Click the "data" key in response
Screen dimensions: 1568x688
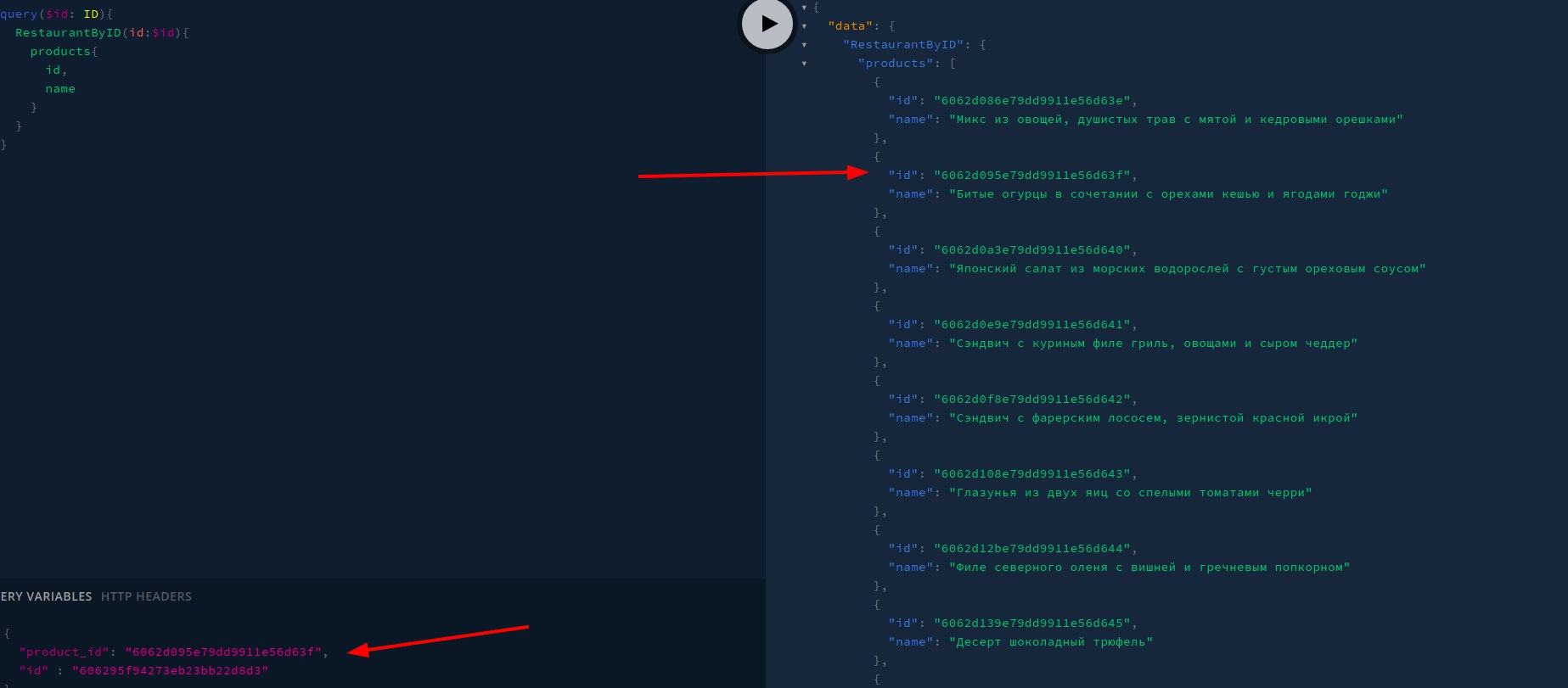click(x=851, y=26)
